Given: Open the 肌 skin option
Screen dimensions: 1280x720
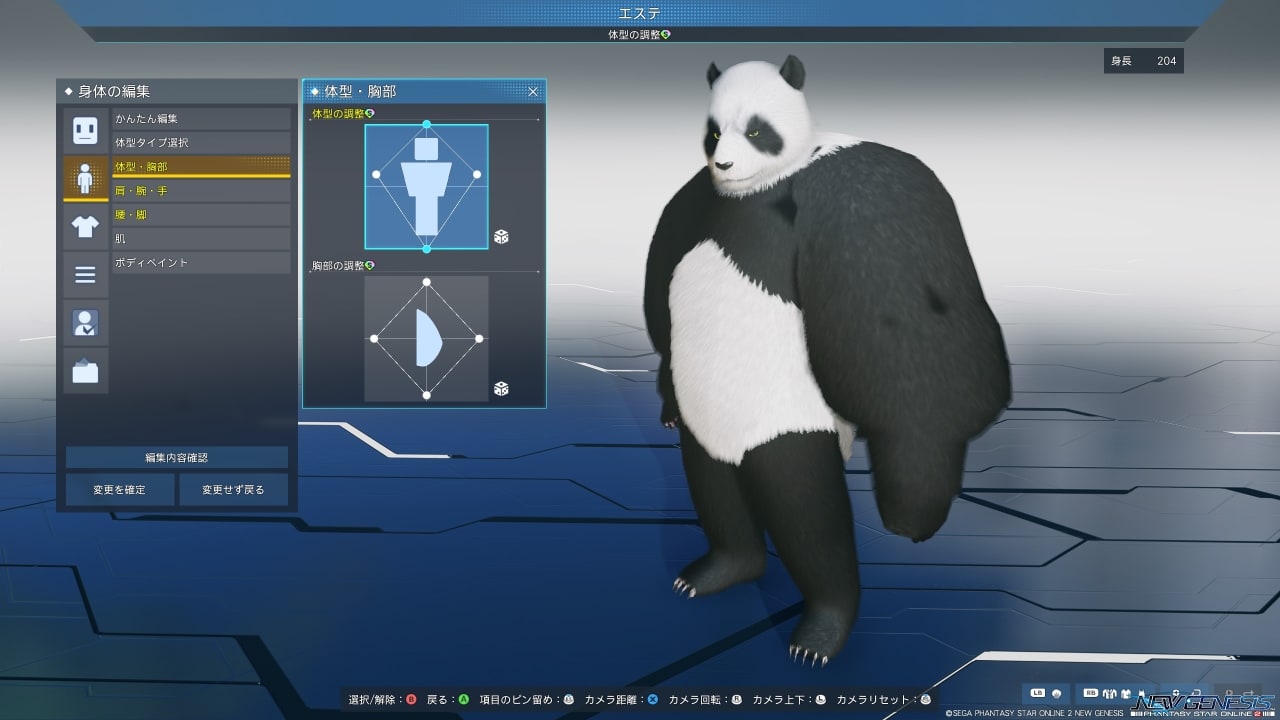Looking at the screenshot, I should tap(200, 239).
